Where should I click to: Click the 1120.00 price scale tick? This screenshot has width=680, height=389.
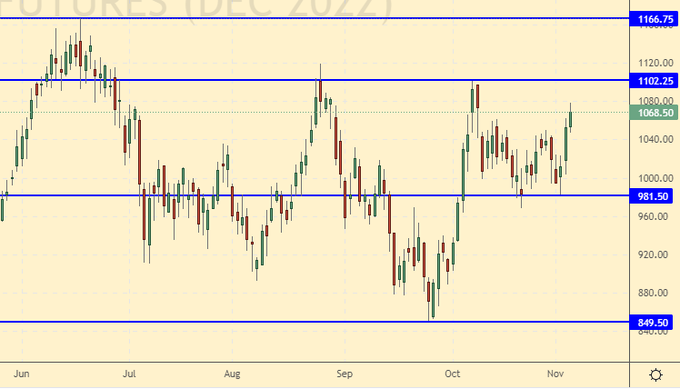(656, 63)
